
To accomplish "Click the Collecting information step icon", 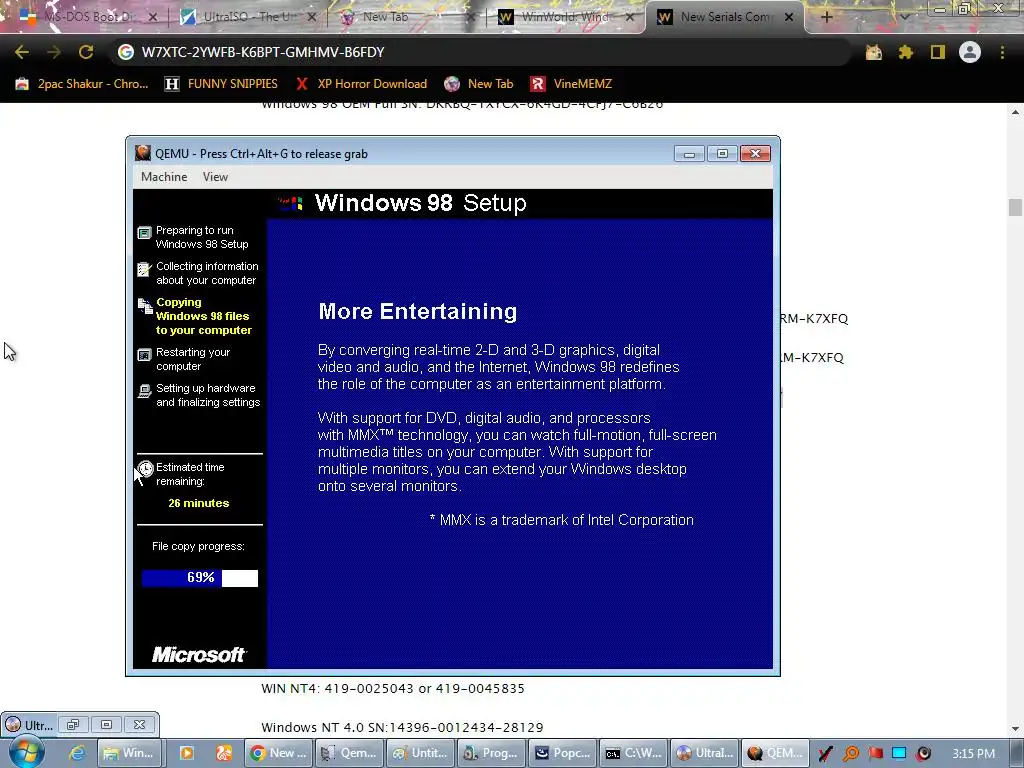I will pyautogui.click(x=144, y=268).
